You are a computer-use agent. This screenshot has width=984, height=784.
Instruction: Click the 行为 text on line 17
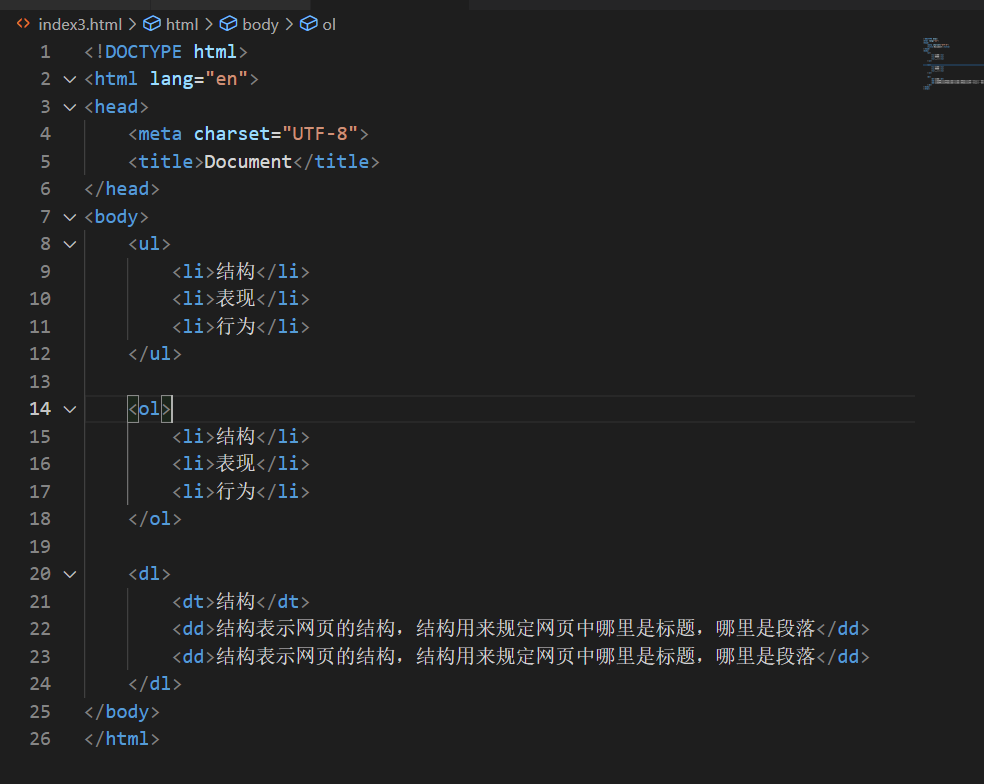(x=235, y=491)
